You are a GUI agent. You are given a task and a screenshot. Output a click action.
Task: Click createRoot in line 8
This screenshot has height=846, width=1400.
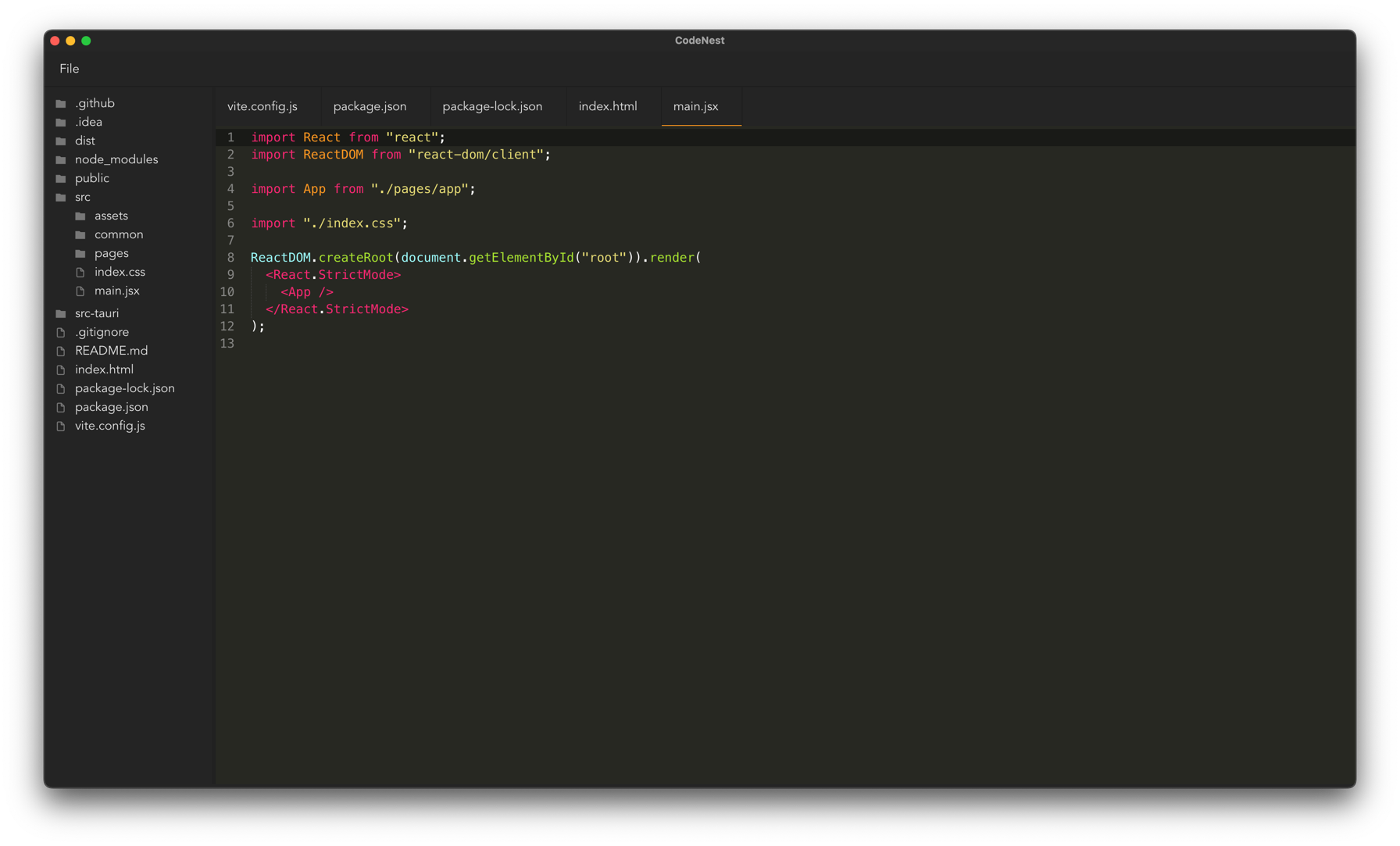pyautogui.click(x=355, y=258)
